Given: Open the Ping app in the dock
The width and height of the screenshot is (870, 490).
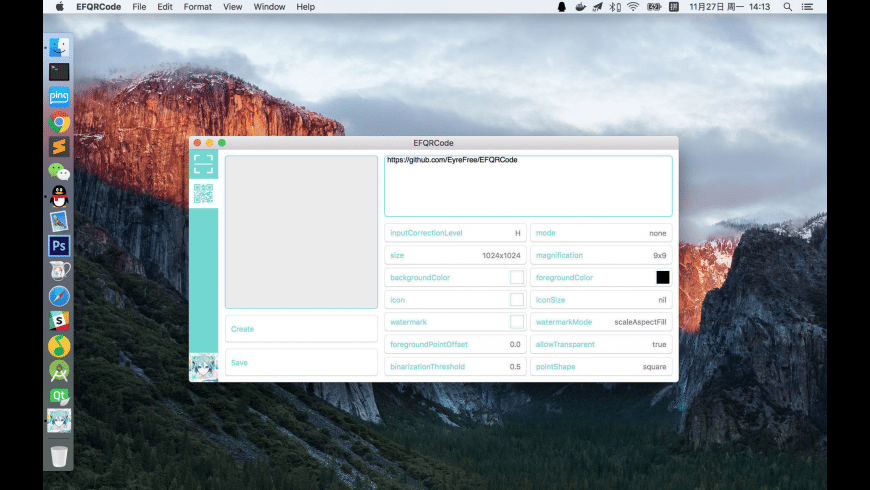Looking at the screenshot, I should [59, 97].
